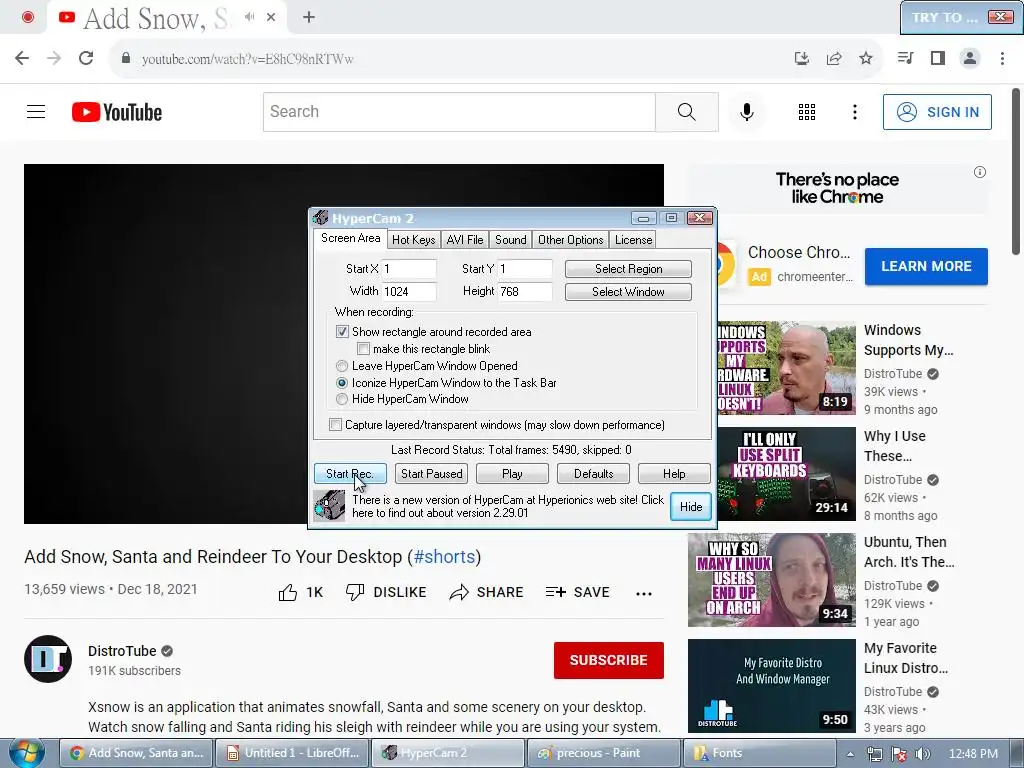Open the Other Options tab
Image resolution: width=1024 pixels, height=768 pixels.
(x=570, y=240)
